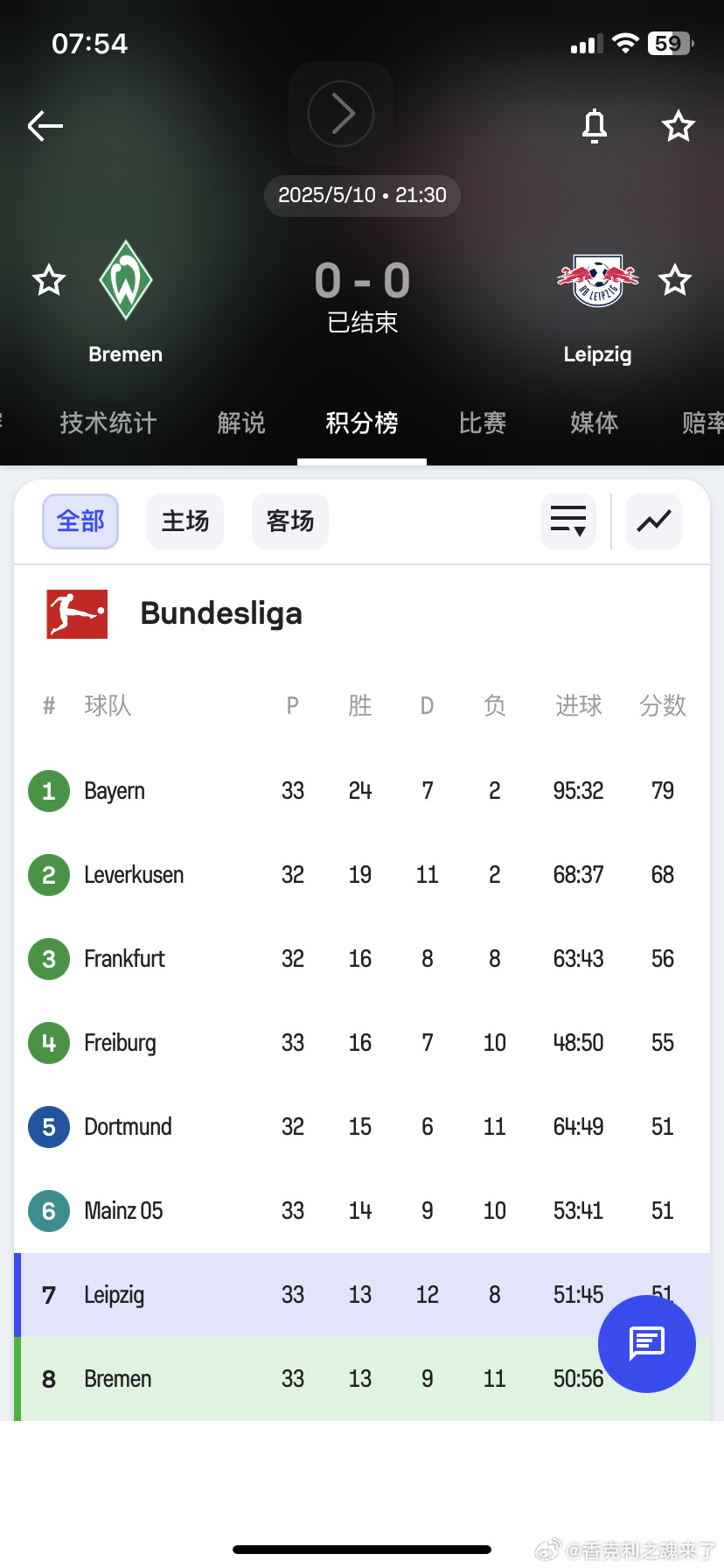Open the 媒体 tab
The image size is (724, 1568).
point(595,423)
